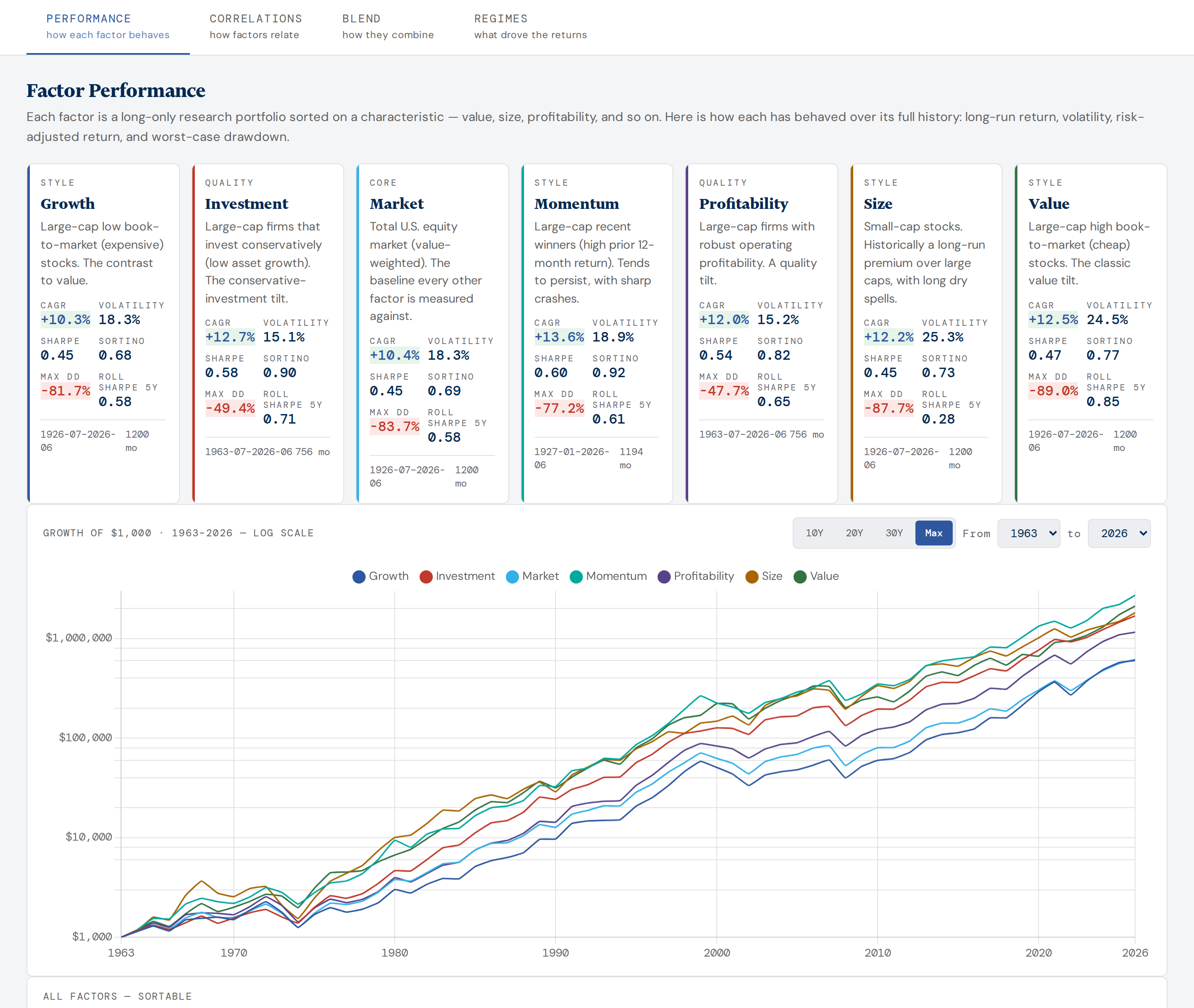Select the 30Y range button
Image resolution: width=1194 pixels, height=1008 pixels.
click(894, 533)
